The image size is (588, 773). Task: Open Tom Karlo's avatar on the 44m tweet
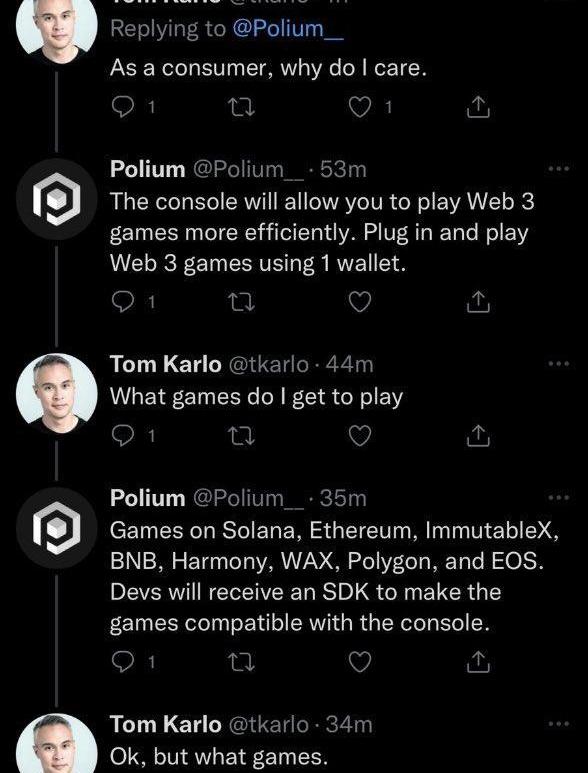tap(57, 394)
